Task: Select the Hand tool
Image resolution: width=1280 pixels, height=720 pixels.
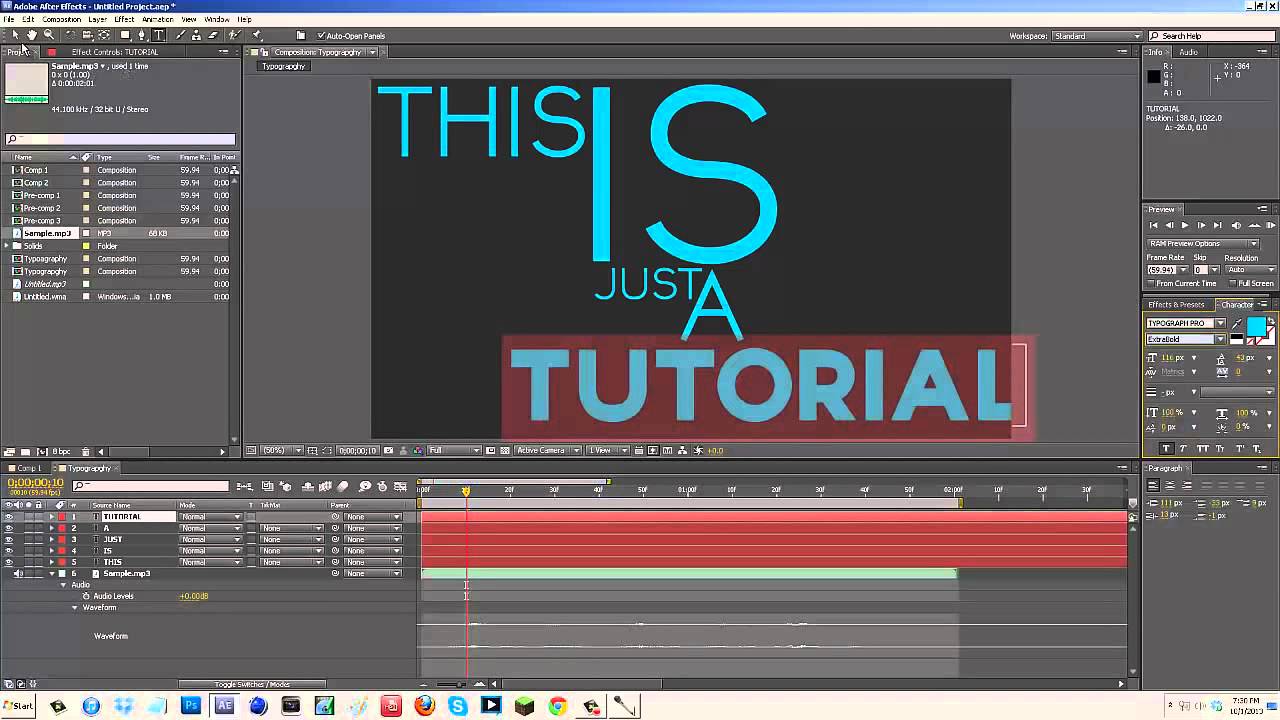Action: point(32,35)
